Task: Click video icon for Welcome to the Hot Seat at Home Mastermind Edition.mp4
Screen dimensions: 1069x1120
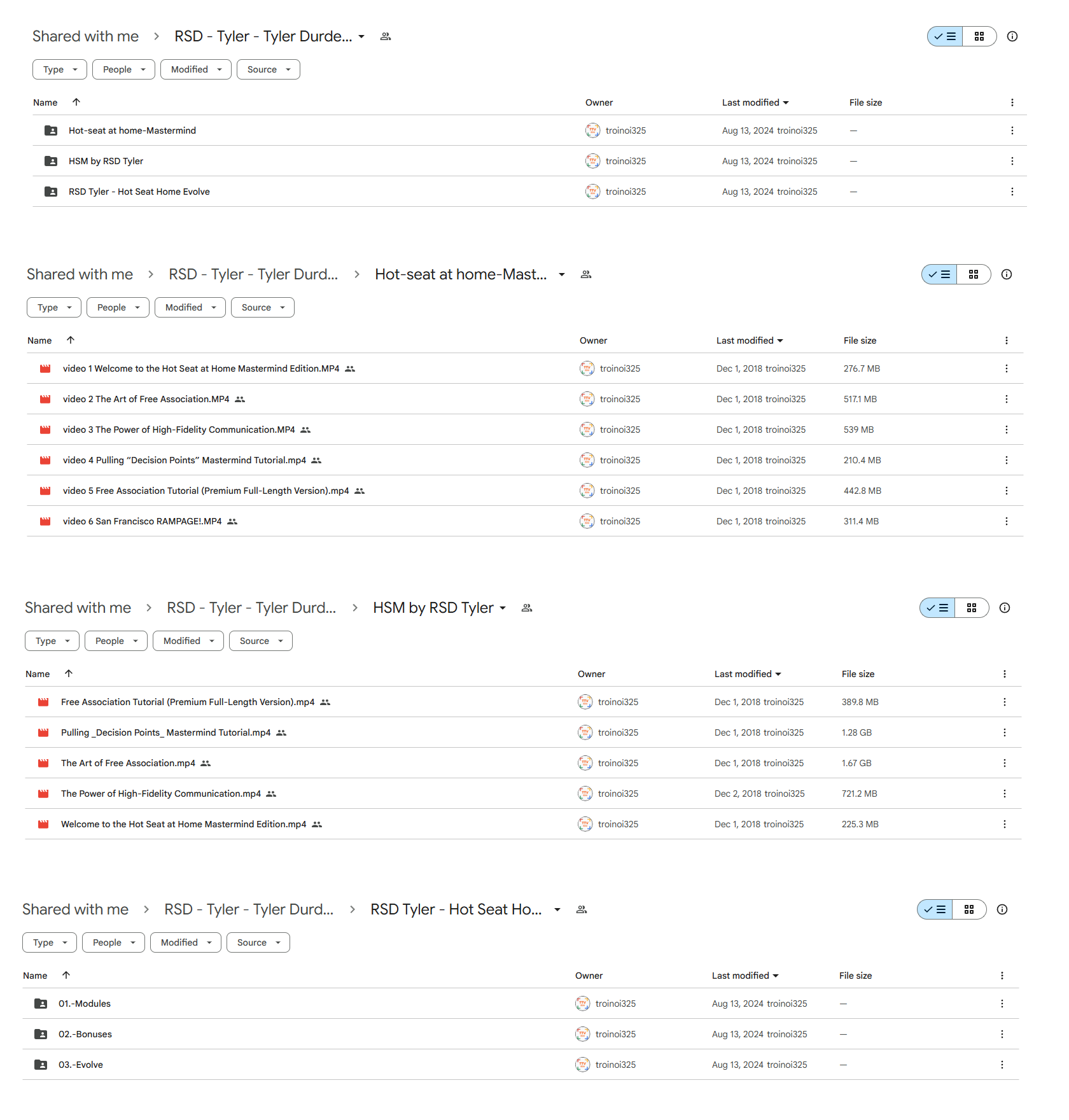Action: point(43,824)
